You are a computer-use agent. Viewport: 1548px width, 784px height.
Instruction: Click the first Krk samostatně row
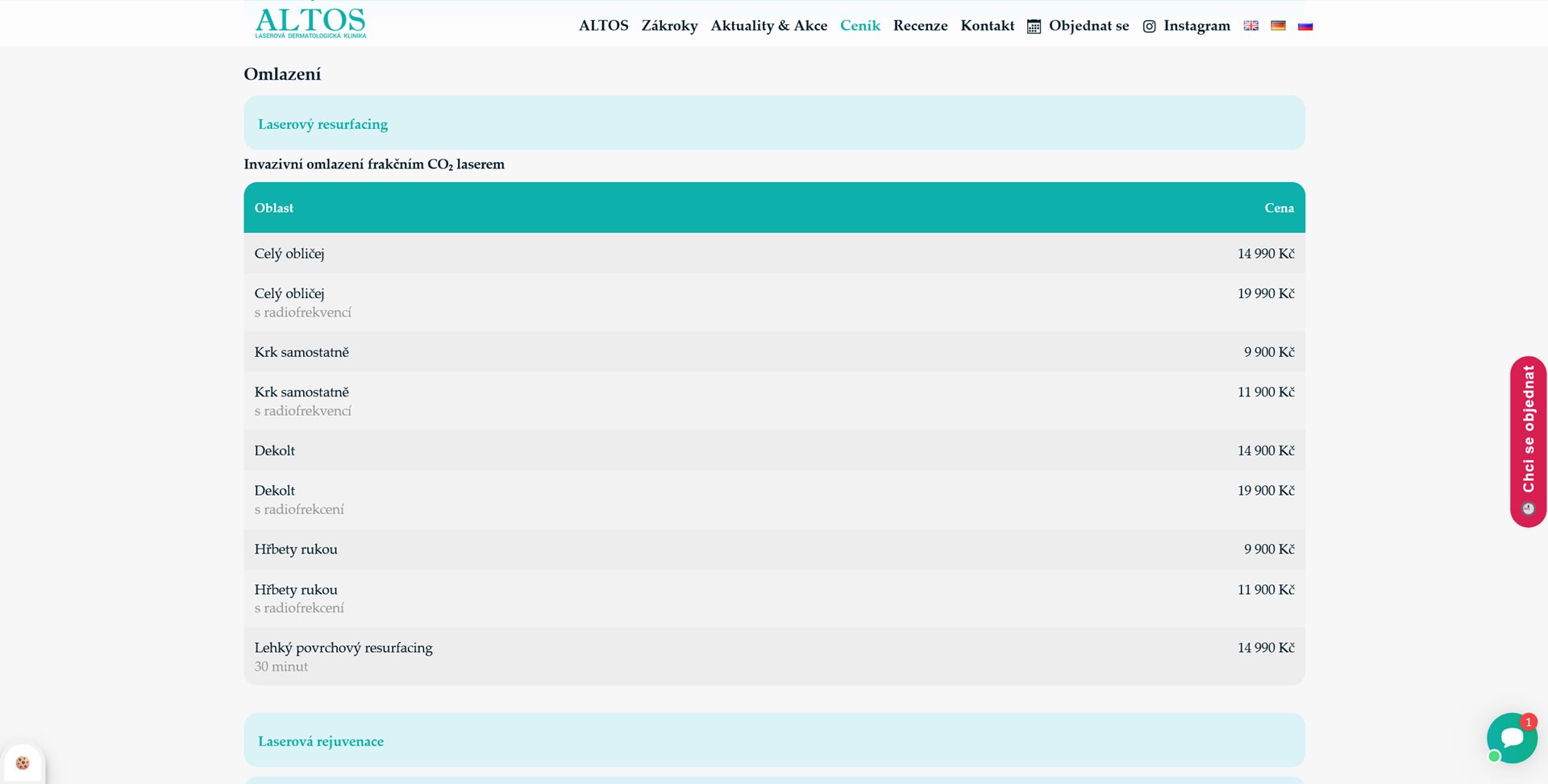[774, 352]
